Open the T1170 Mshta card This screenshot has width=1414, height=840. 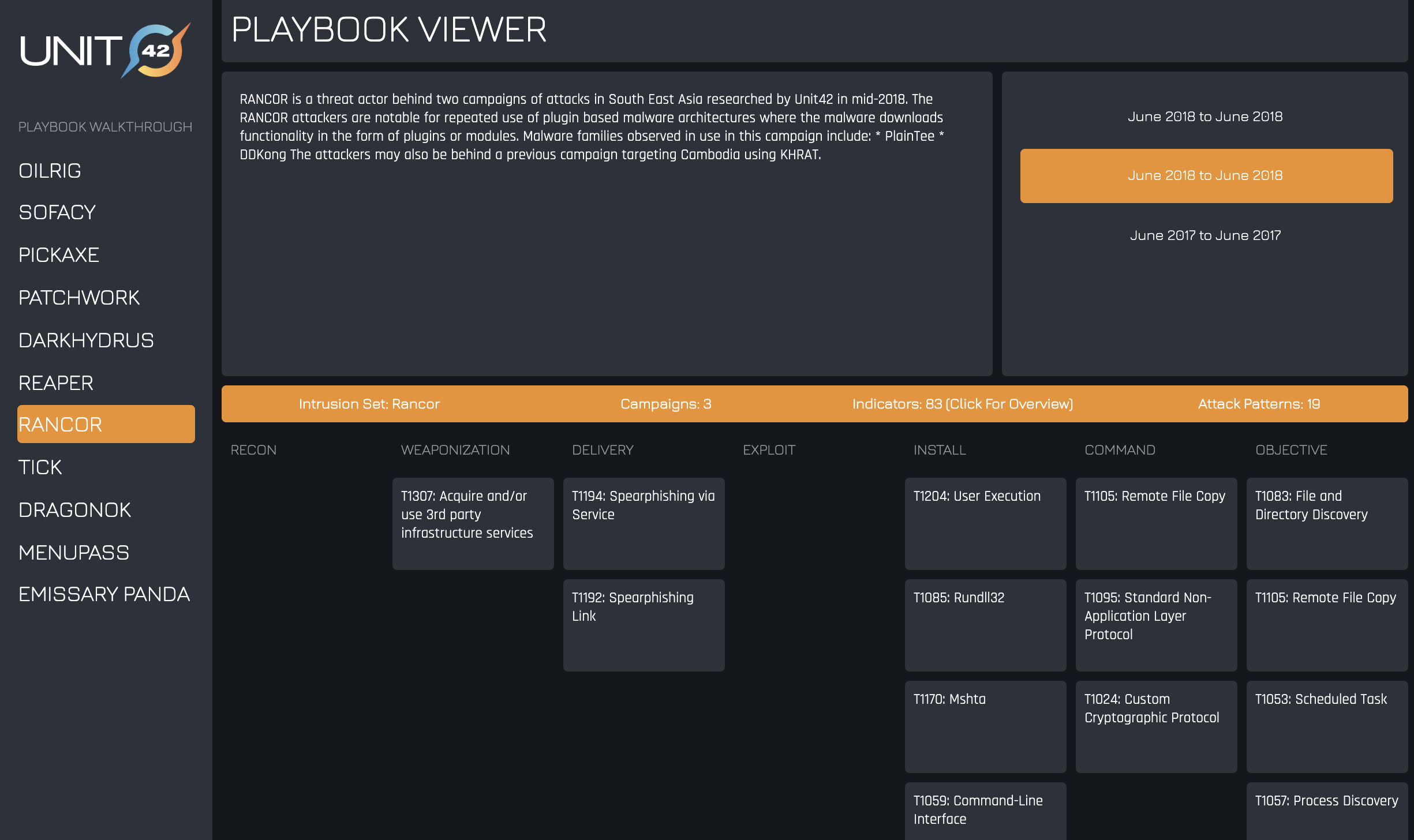(x=986, y=727)
